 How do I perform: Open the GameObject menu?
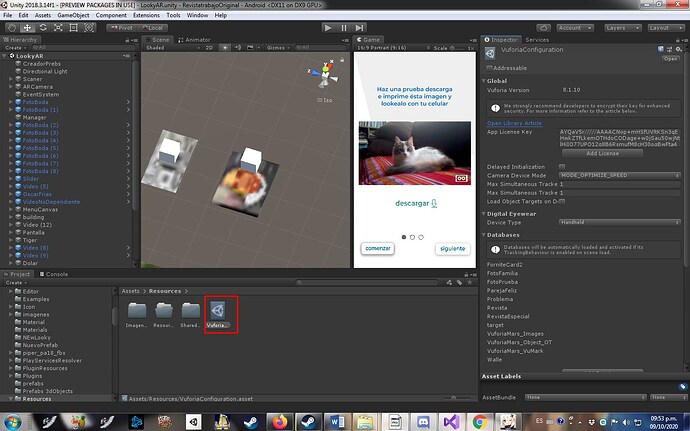point(76,16)
